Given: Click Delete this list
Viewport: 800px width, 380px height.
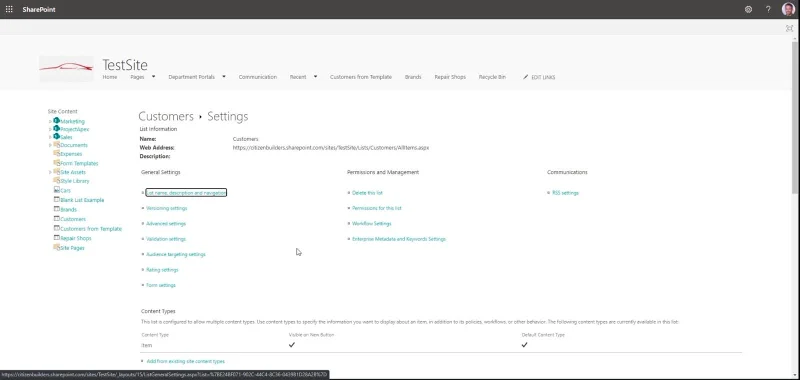Looking at the screenshot, I should pyautogui.click(x=367, y=193).
